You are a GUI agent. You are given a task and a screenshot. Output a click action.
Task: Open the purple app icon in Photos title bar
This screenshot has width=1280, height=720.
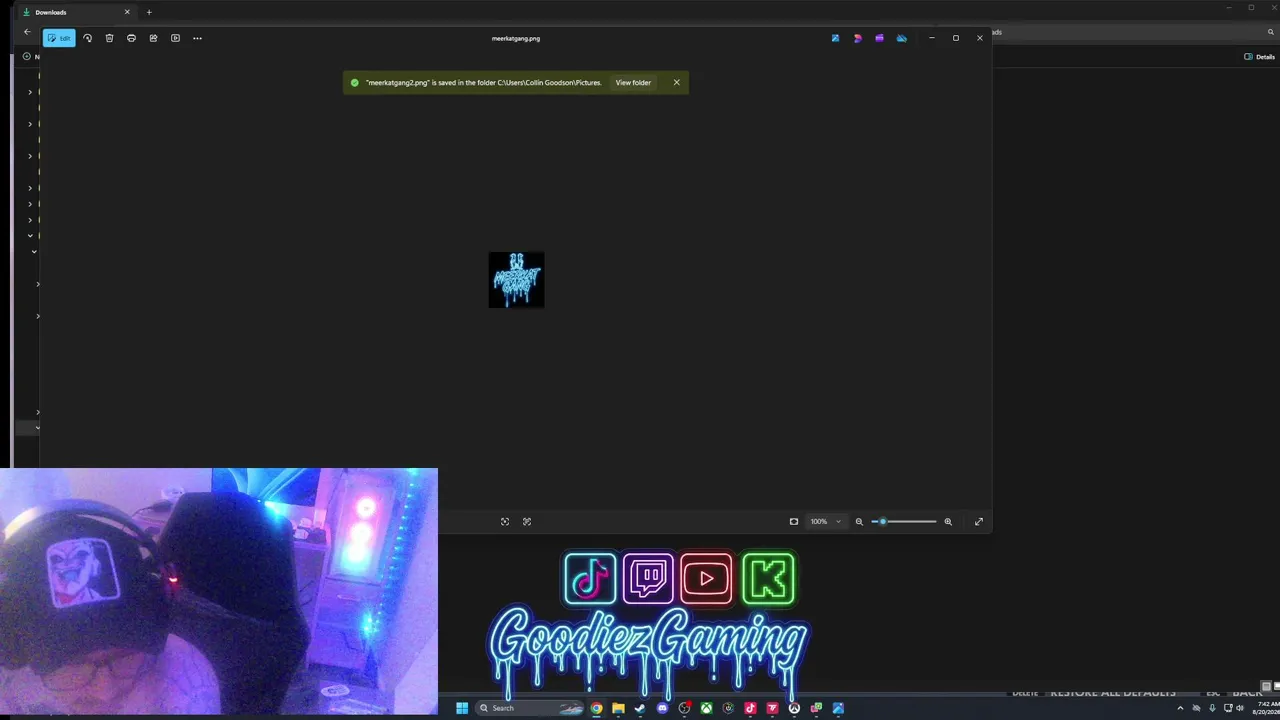click(x=879, y=38)
